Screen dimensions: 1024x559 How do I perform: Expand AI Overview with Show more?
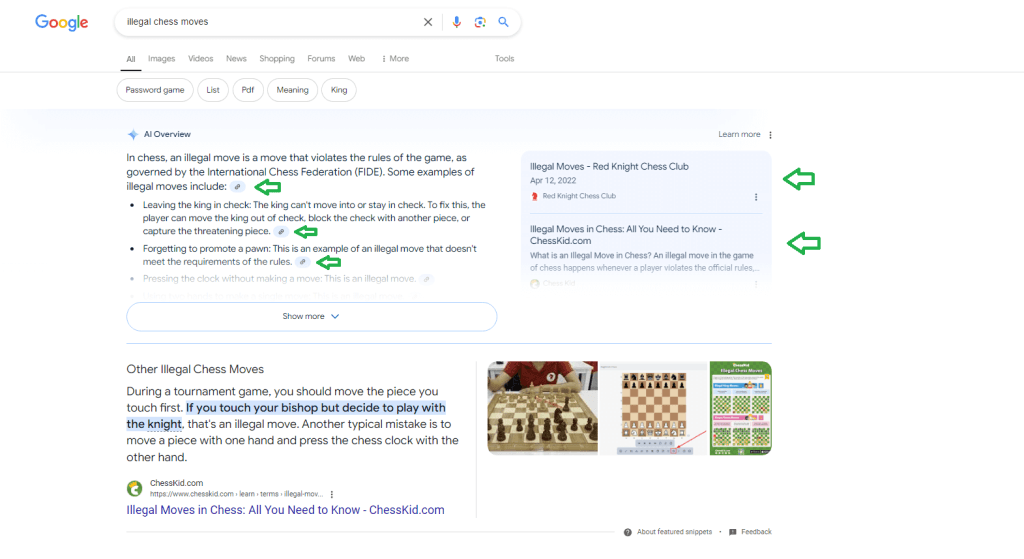tap(312, 317)
